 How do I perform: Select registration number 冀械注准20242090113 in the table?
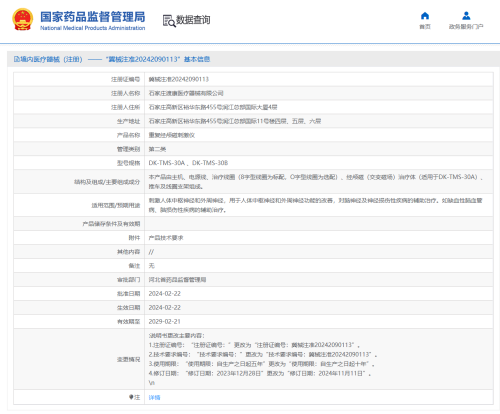(179, 79)
